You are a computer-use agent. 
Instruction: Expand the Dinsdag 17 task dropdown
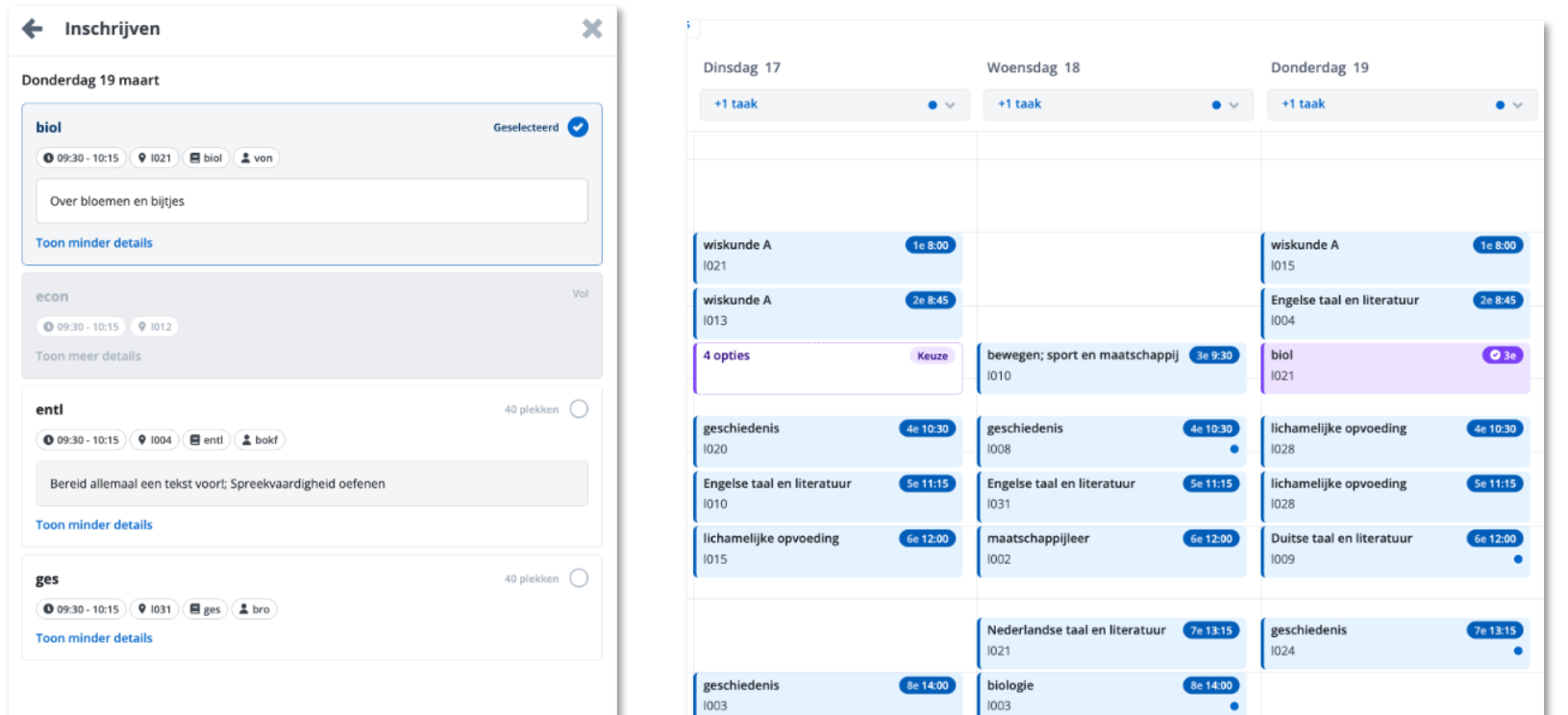[950, 105]
